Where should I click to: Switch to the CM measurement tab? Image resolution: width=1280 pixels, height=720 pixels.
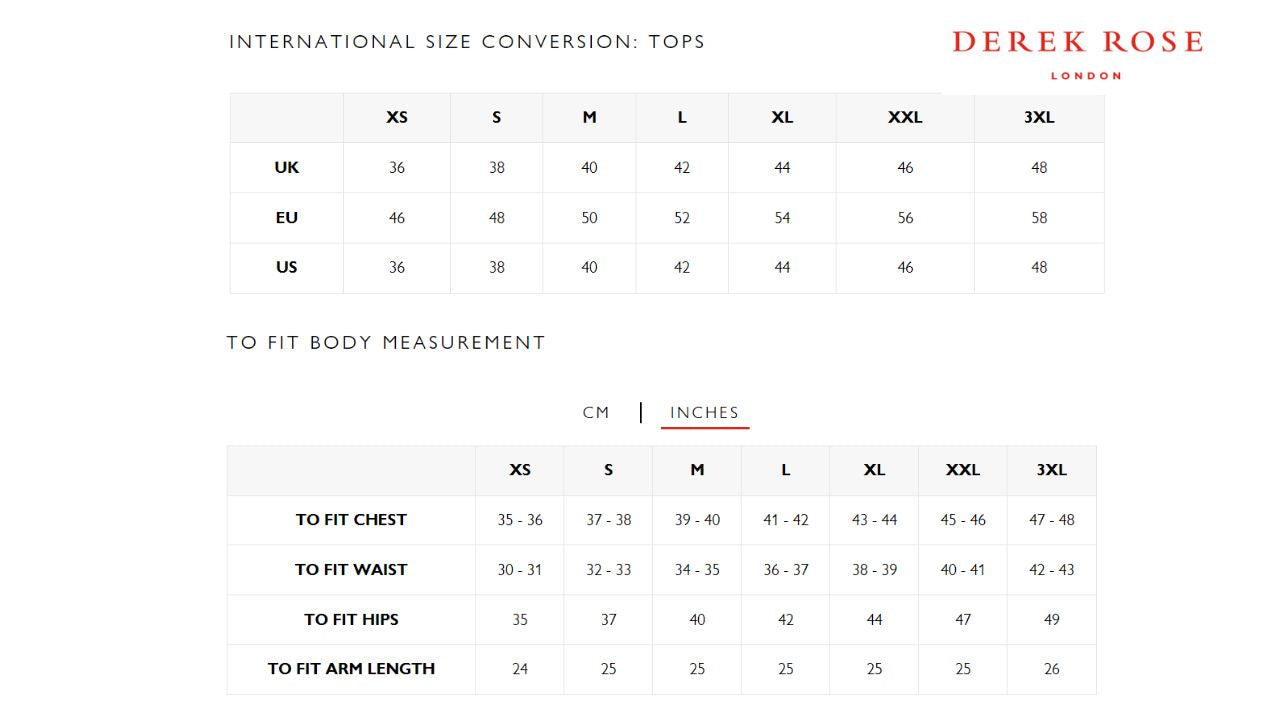[596, 412]
